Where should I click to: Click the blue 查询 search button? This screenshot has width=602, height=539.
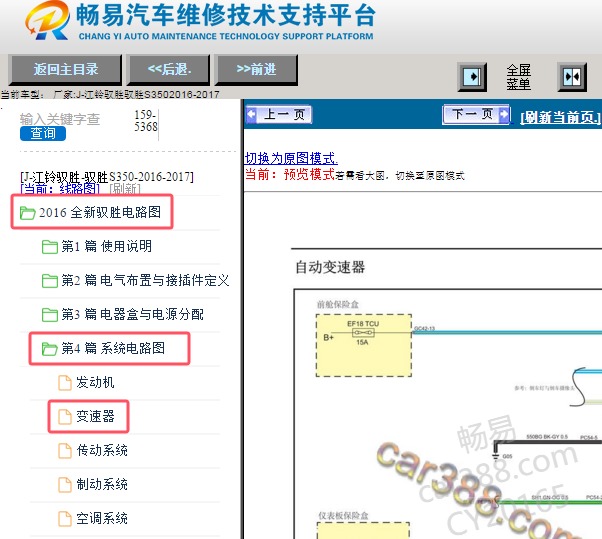[x=43, y=133]
